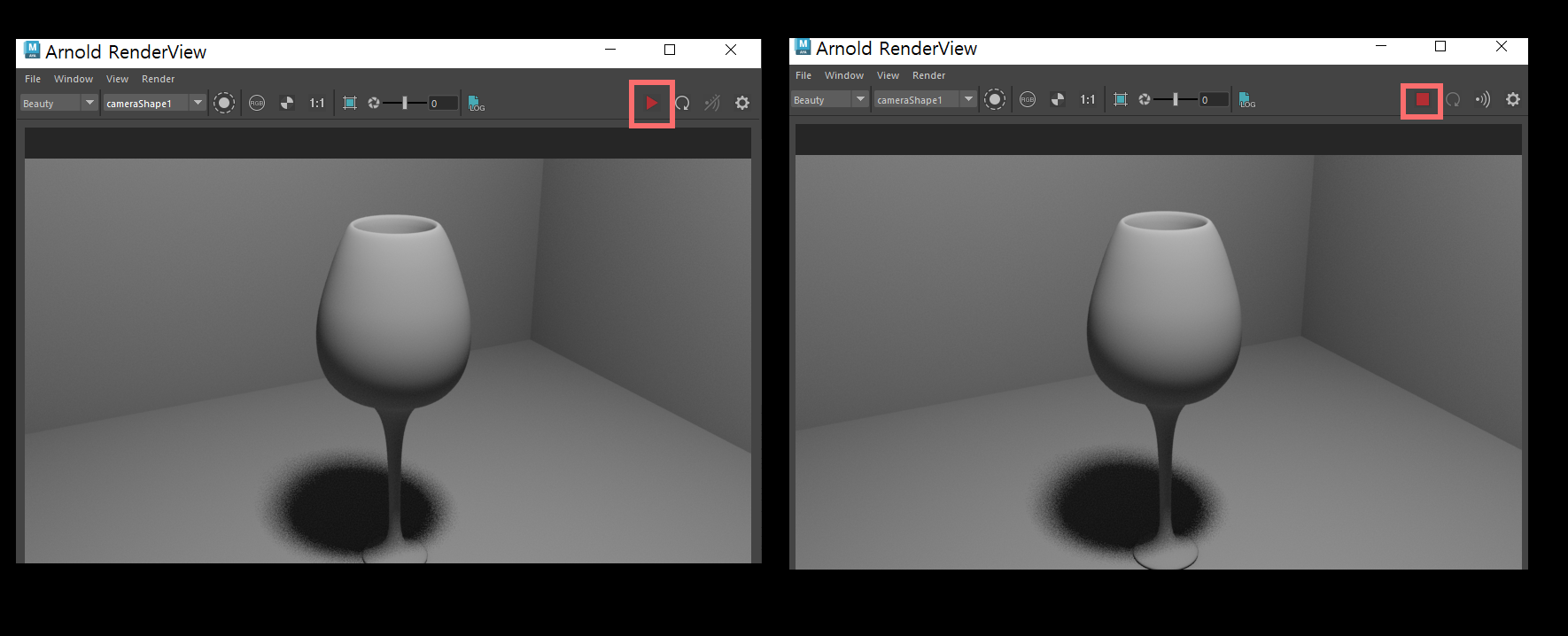The width and height of the screenshot is (1568, 636).
Task: Click the refresh render icon in left window
Action: tap(682, 104)
